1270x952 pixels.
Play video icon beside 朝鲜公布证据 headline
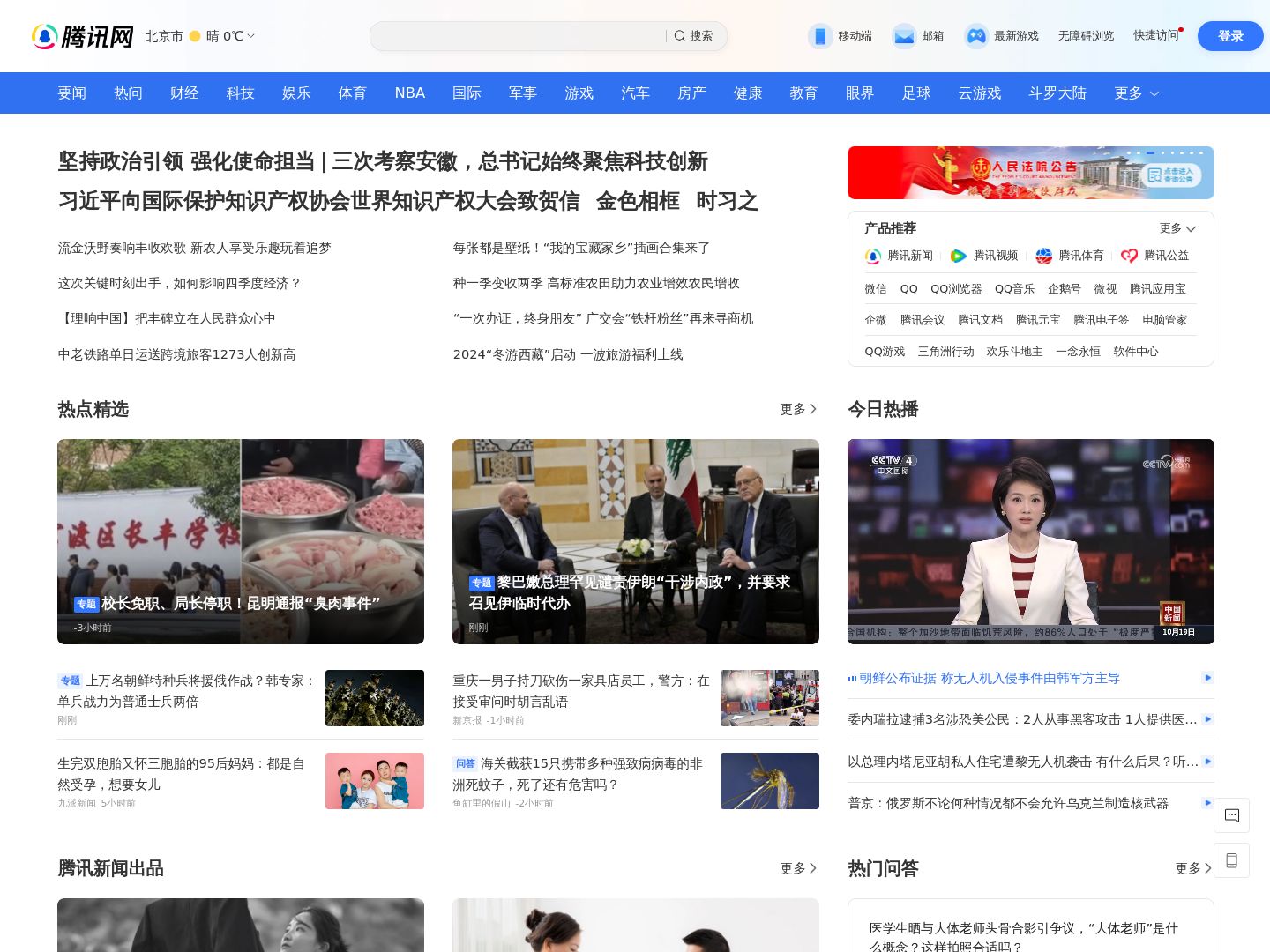click(1207, 678)
